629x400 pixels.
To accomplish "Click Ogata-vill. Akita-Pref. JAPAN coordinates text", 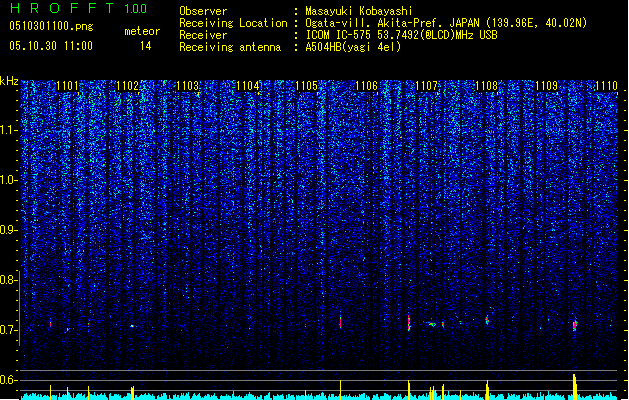I will pyautogui.click(x=446, y=23).
